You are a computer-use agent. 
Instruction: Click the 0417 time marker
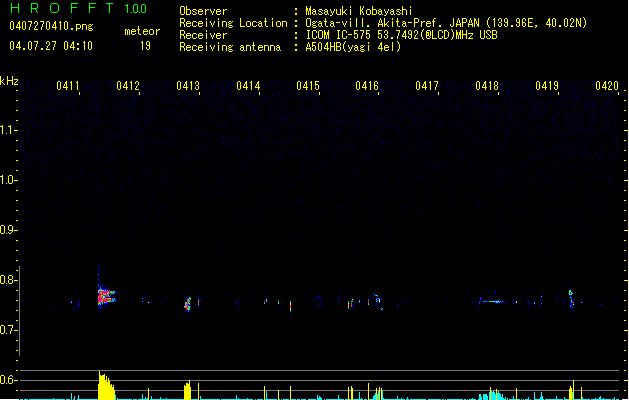click(427, 86)
